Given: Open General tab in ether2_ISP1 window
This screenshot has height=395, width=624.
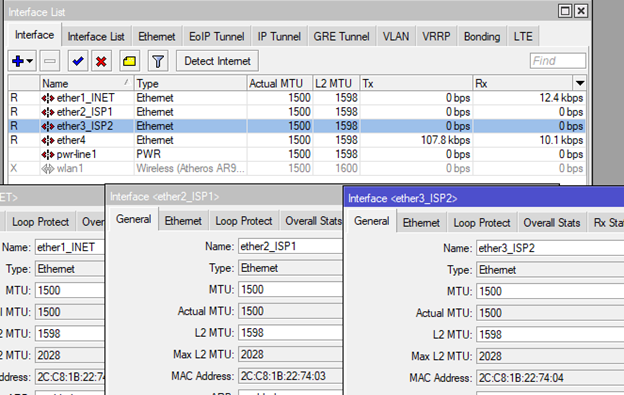Looking at the screenshot, I should (133, 219).
